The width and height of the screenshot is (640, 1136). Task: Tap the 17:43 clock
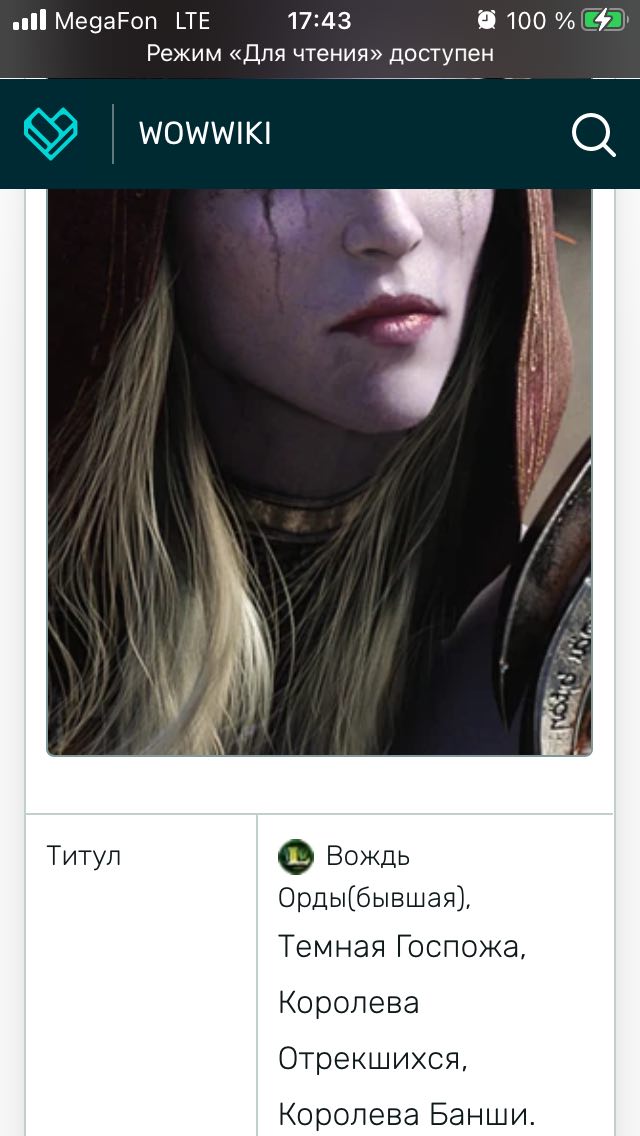pos(320,20)
